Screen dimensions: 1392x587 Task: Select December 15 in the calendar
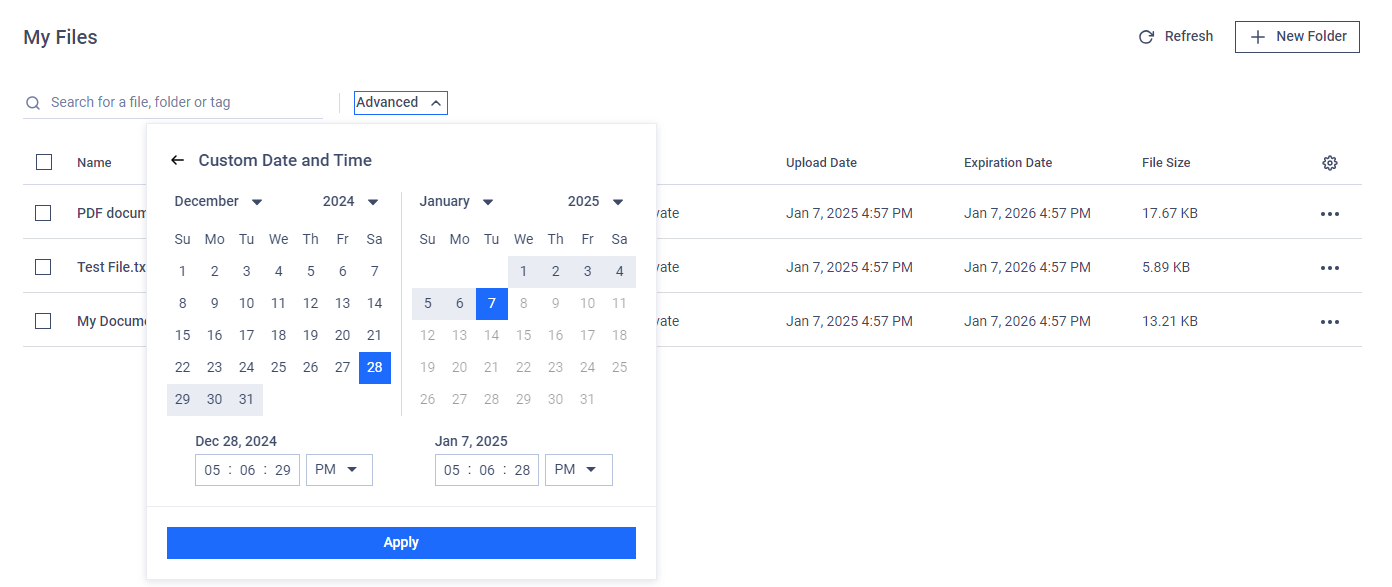(x=183, y=336)
